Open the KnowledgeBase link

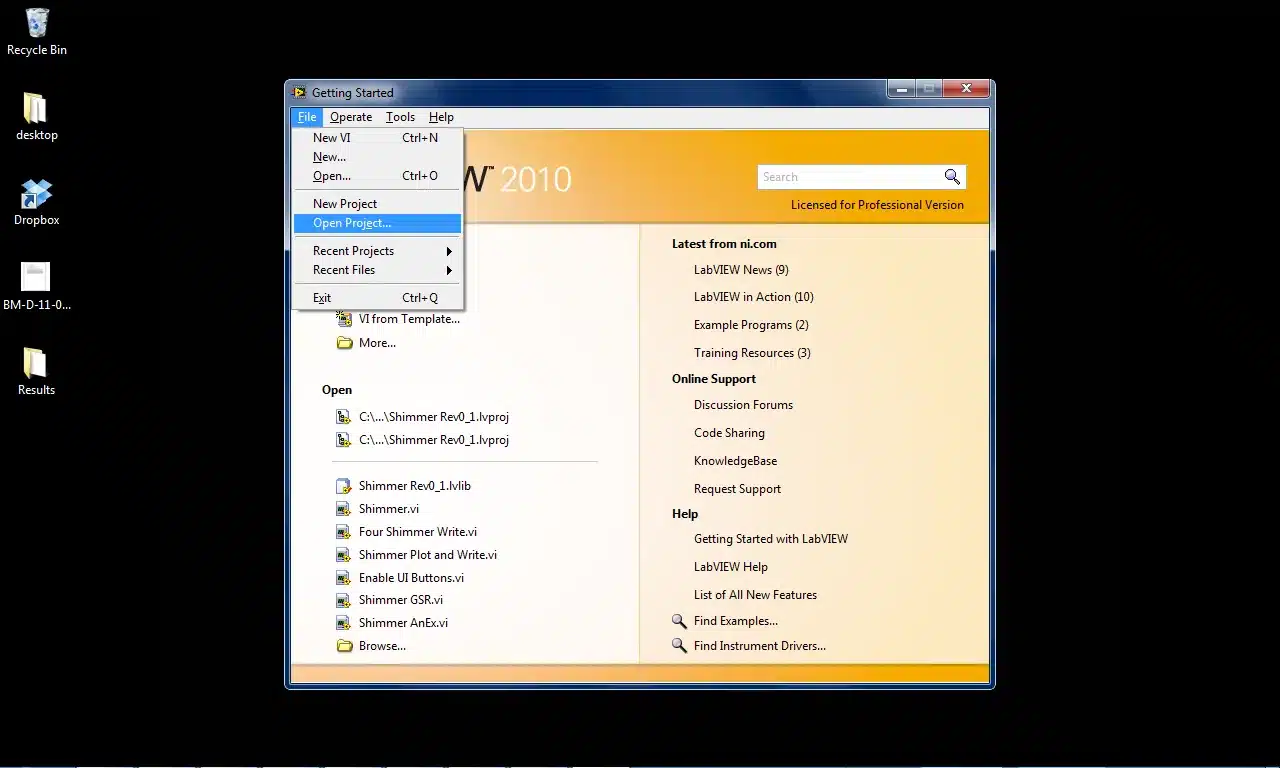tap(735, 461)
